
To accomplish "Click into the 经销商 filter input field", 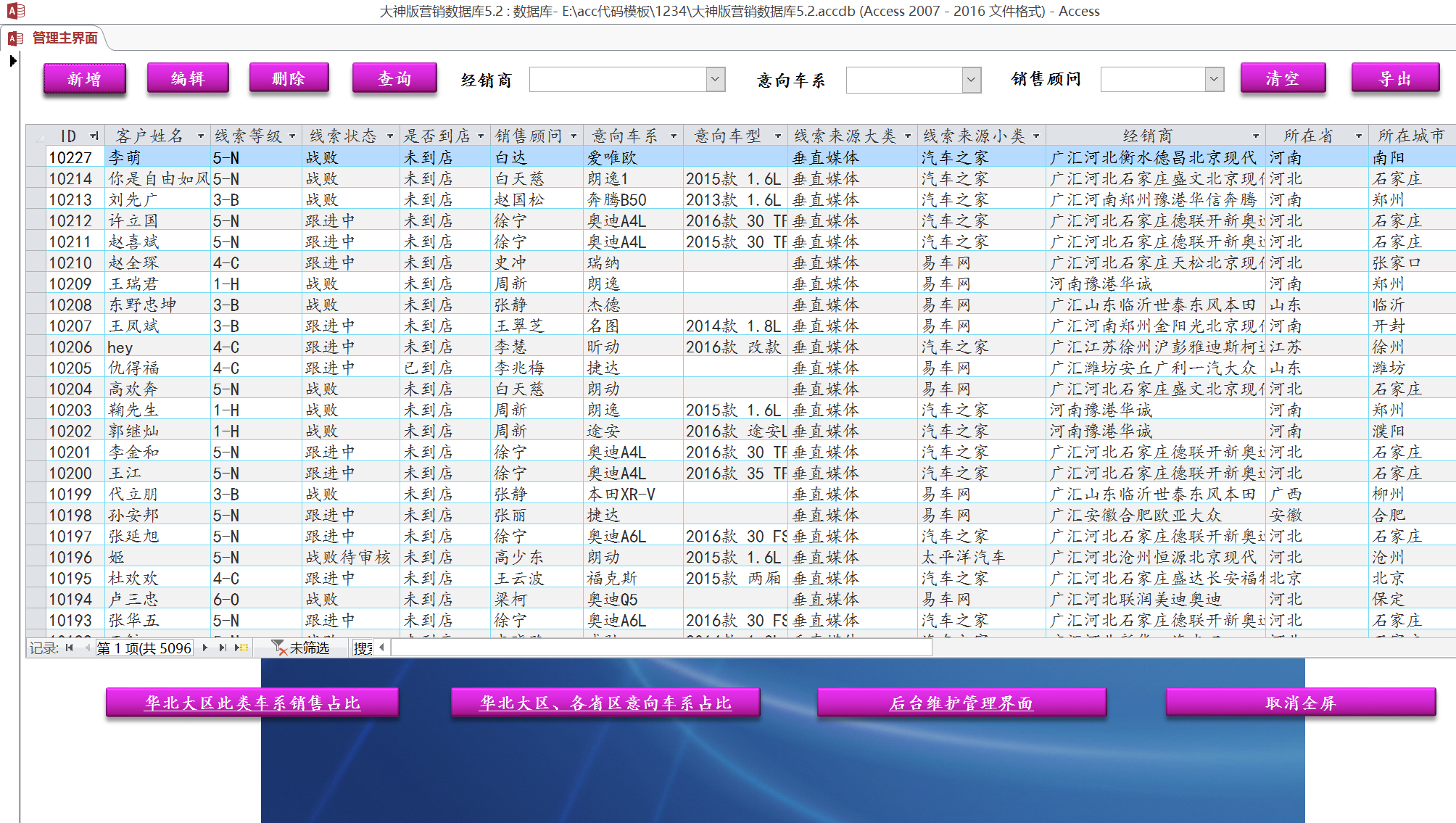I will click(618, 79).
